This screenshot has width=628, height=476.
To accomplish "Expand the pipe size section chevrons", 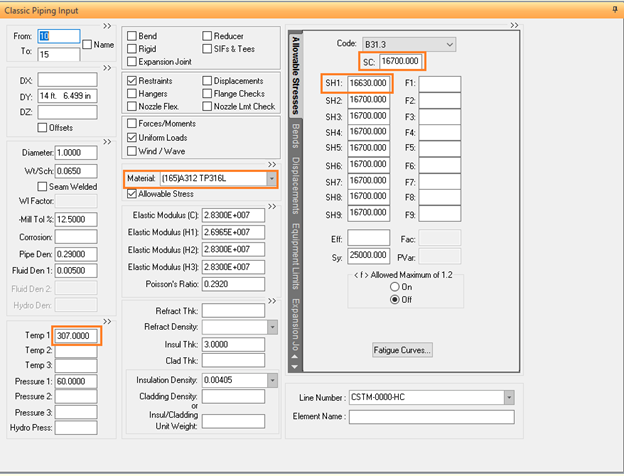I will (x=107, y=142).
